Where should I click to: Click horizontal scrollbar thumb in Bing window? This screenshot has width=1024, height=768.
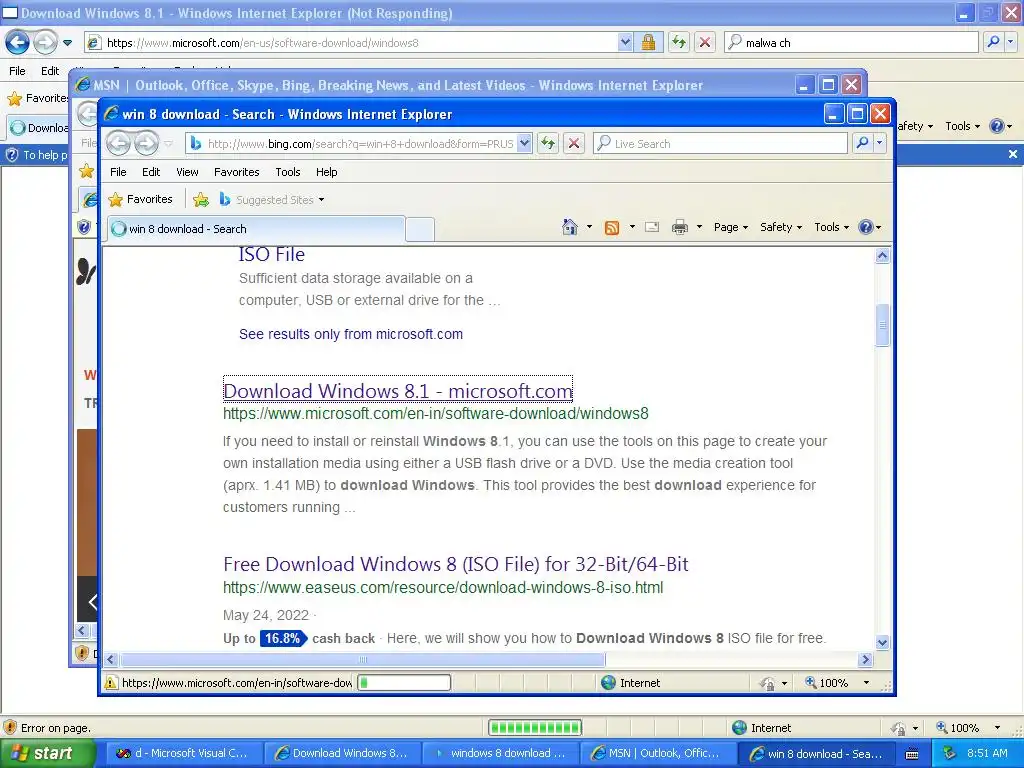[362, 660]
